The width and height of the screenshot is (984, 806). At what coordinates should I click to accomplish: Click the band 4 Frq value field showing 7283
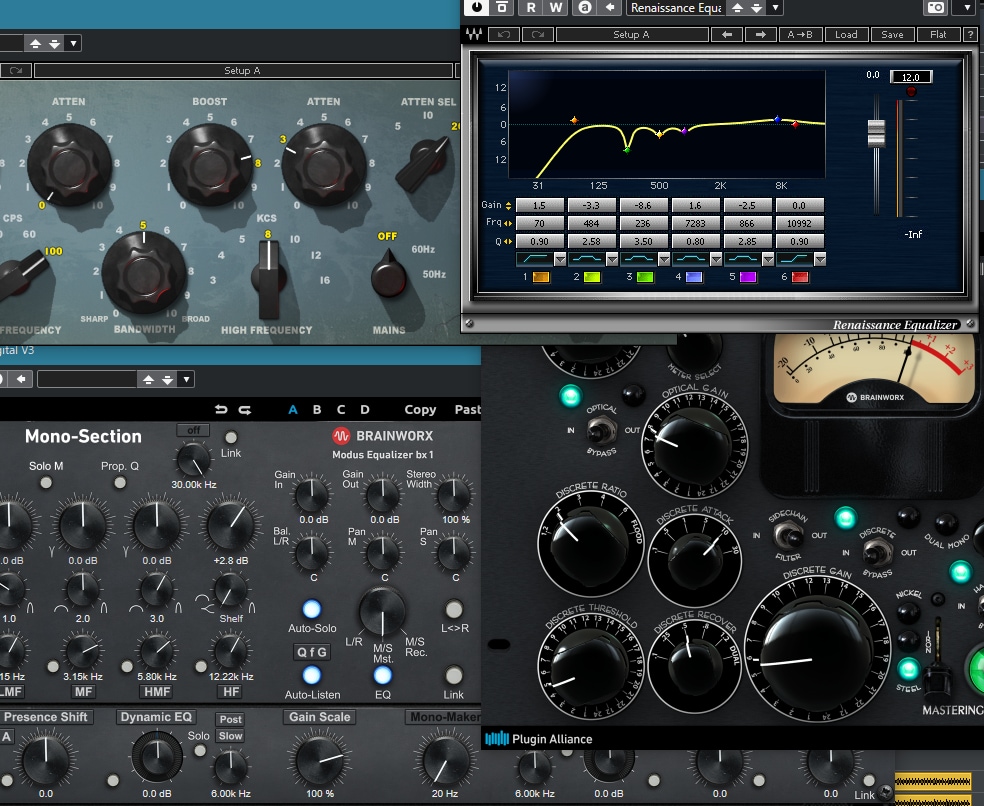coord(695,223)
